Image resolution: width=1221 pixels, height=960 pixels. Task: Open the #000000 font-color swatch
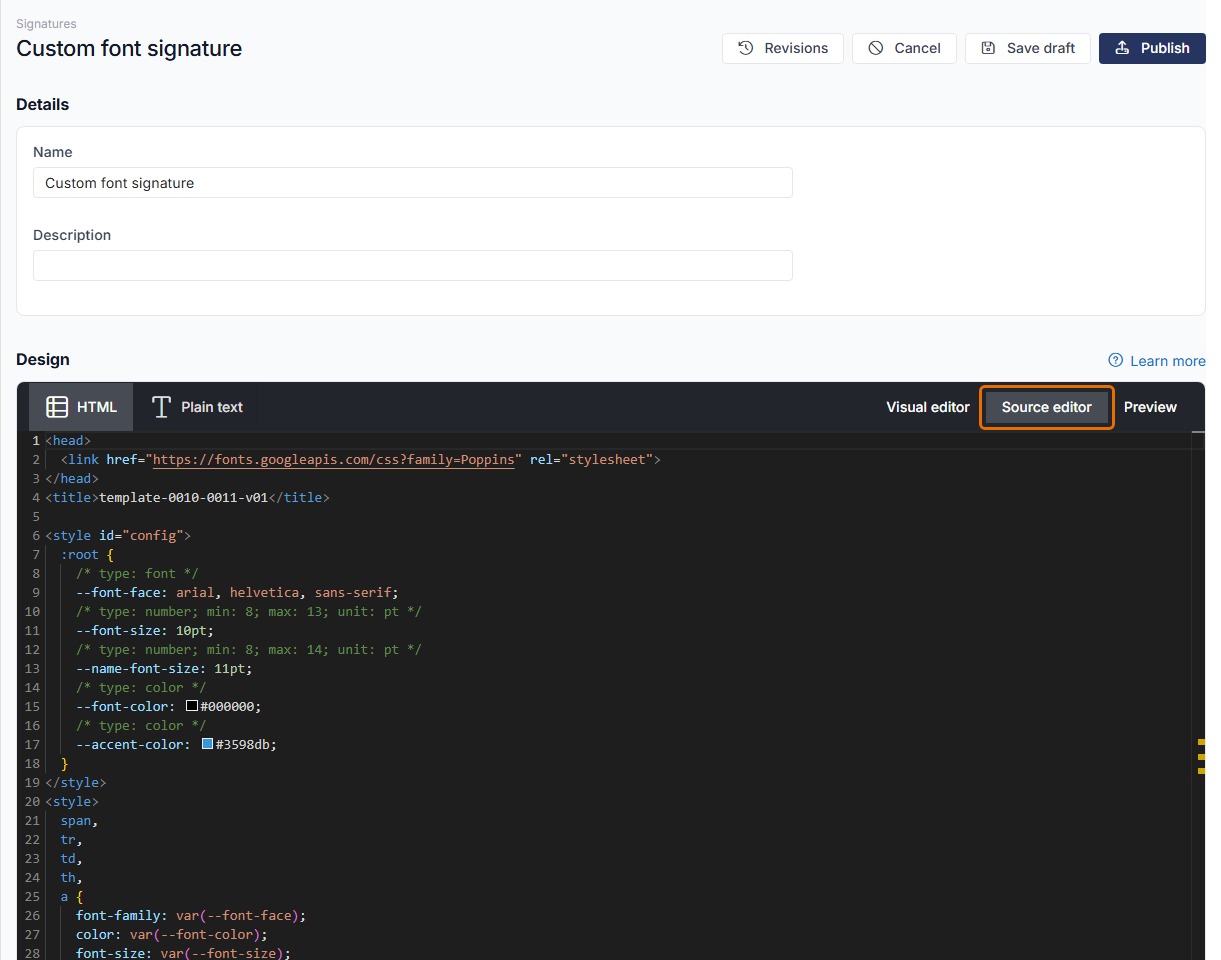point(192,706)
